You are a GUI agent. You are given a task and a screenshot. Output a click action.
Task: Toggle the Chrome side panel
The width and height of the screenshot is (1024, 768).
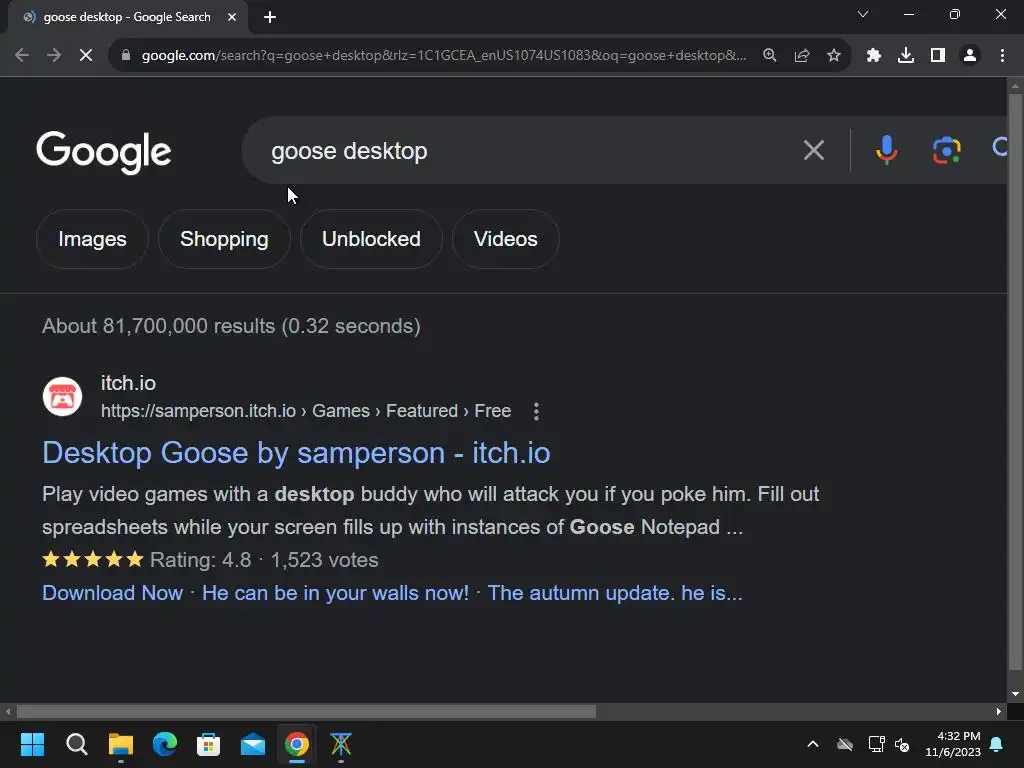pos(938,56)
